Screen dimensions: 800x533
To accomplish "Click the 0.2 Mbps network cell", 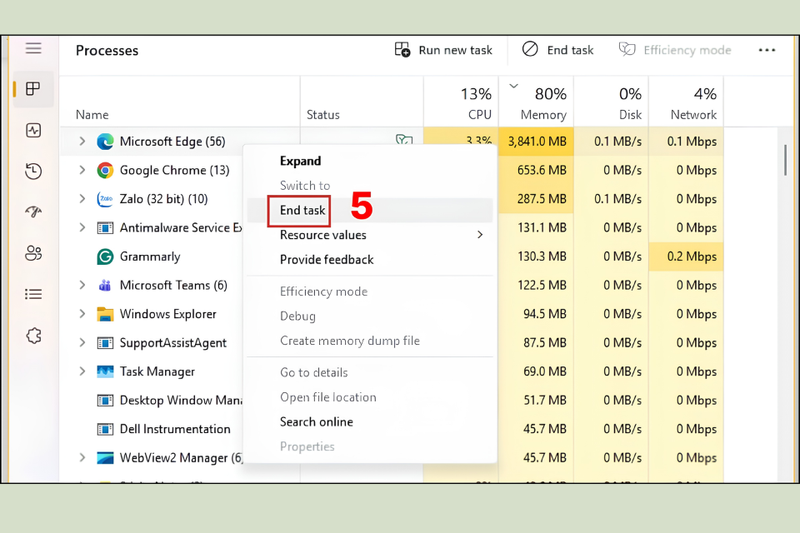I will pos(686,257).
